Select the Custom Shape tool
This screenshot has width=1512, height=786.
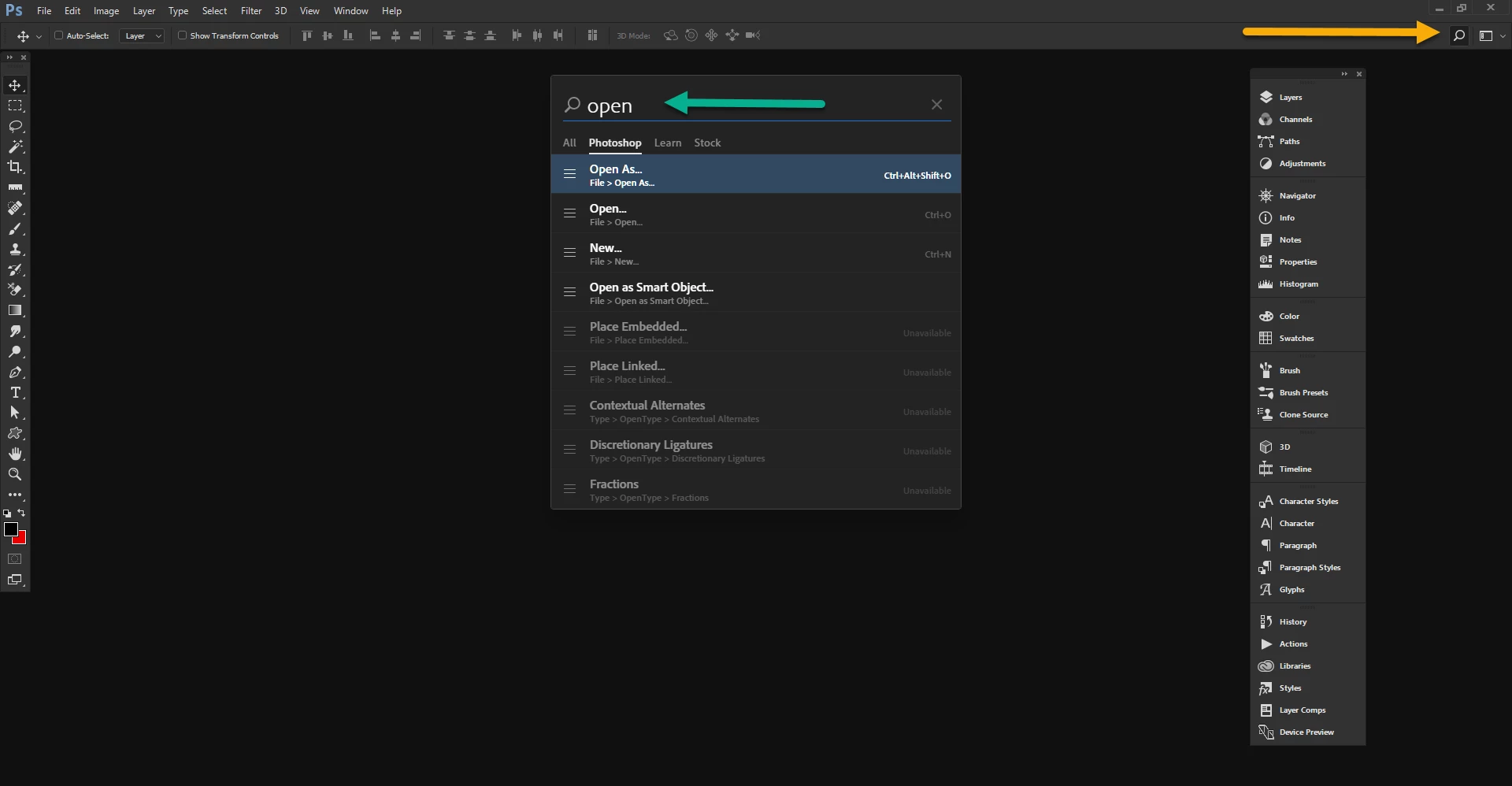pyautogui.click(x=15, y=433)
